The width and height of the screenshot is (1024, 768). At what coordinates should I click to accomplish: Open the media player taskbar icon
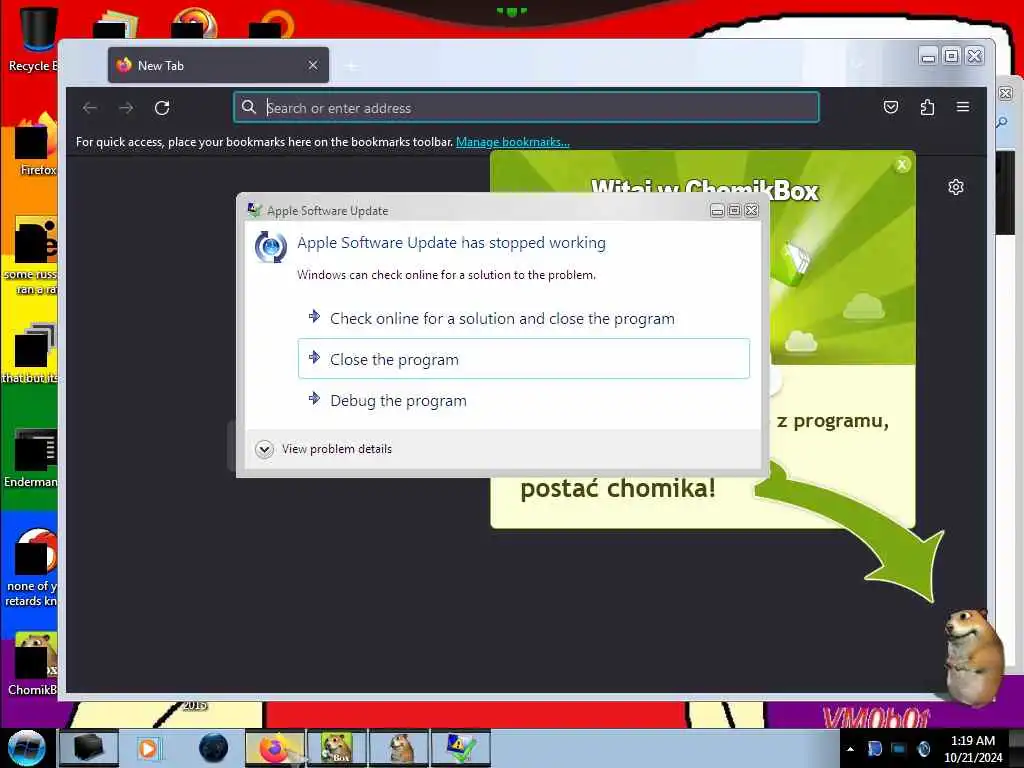point(148,748)
